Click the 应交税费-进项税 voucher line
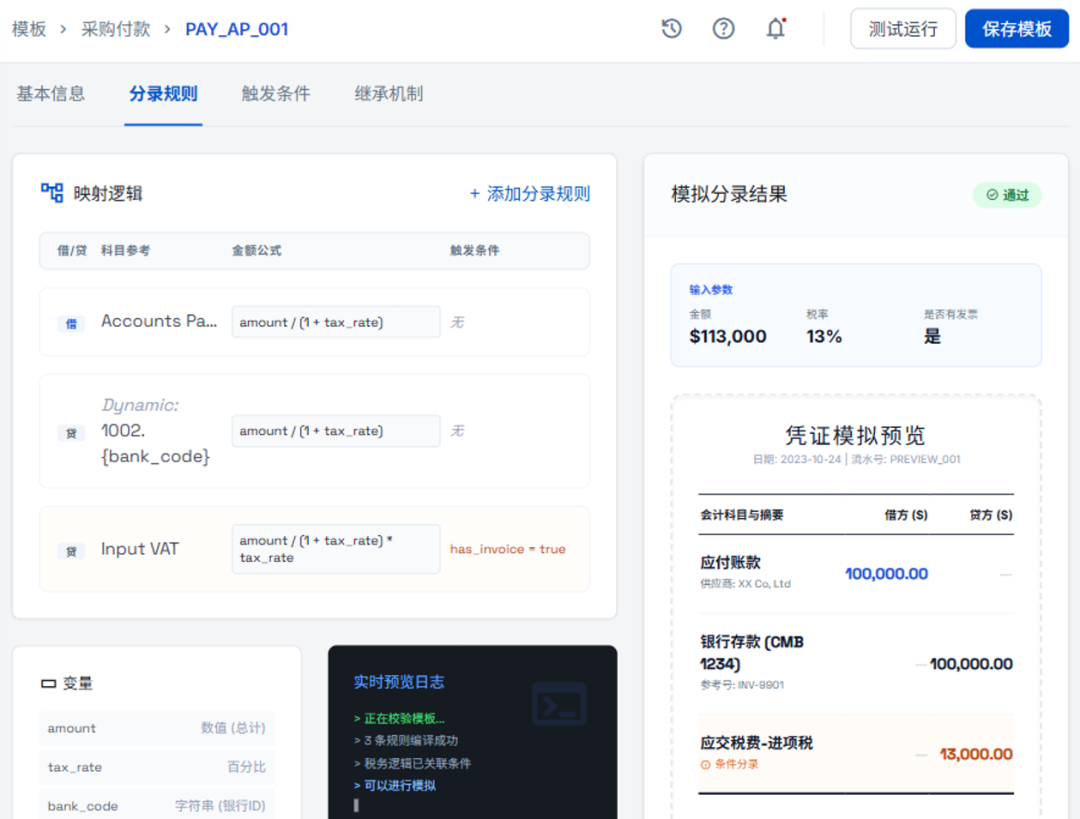Screen dimensions: 1080x819 [856, 754]
